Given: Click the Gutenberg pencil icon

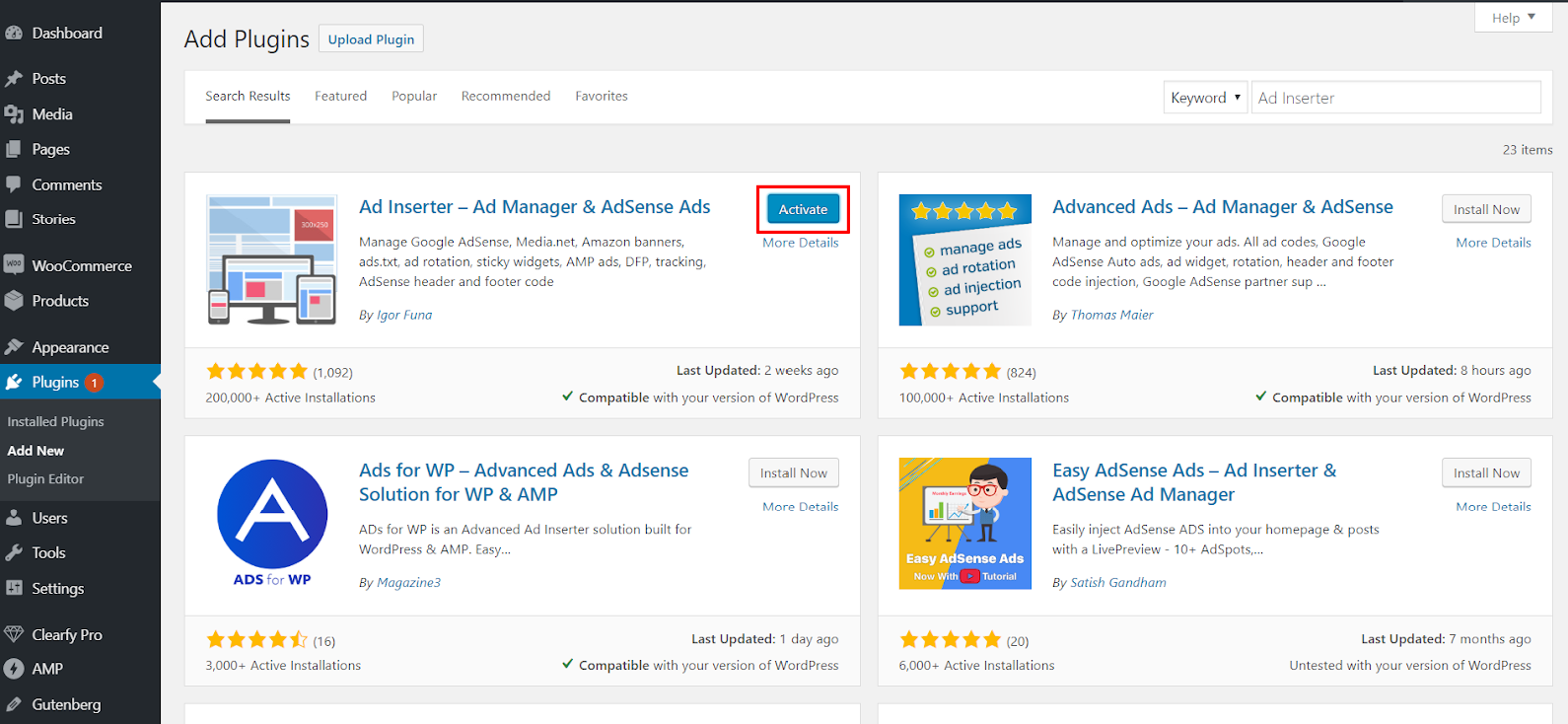Looking at the screenshot, I should [14, 704].
